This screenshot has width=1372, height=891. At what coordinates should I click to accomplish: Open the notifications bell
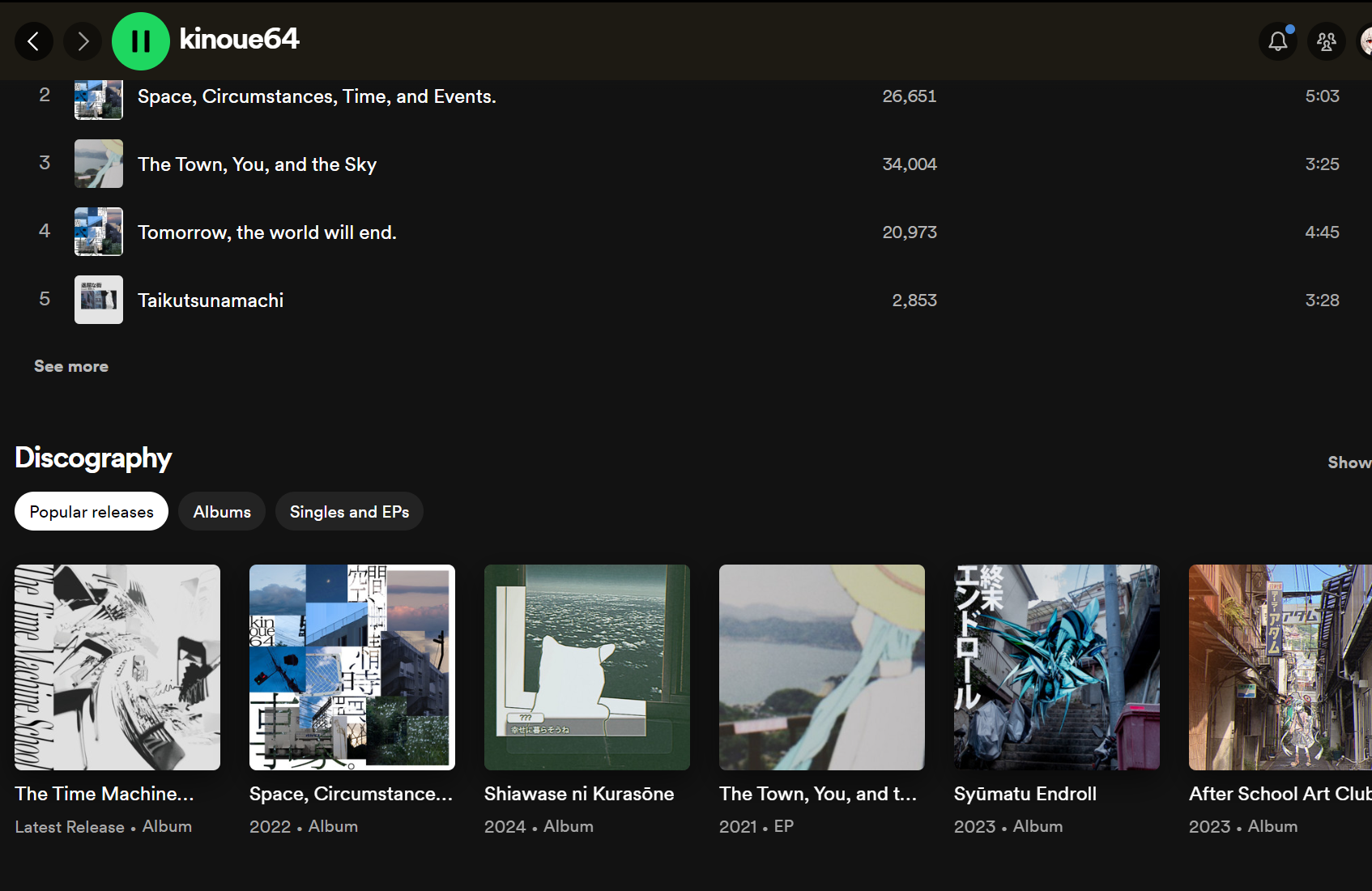coord(1277,41)
